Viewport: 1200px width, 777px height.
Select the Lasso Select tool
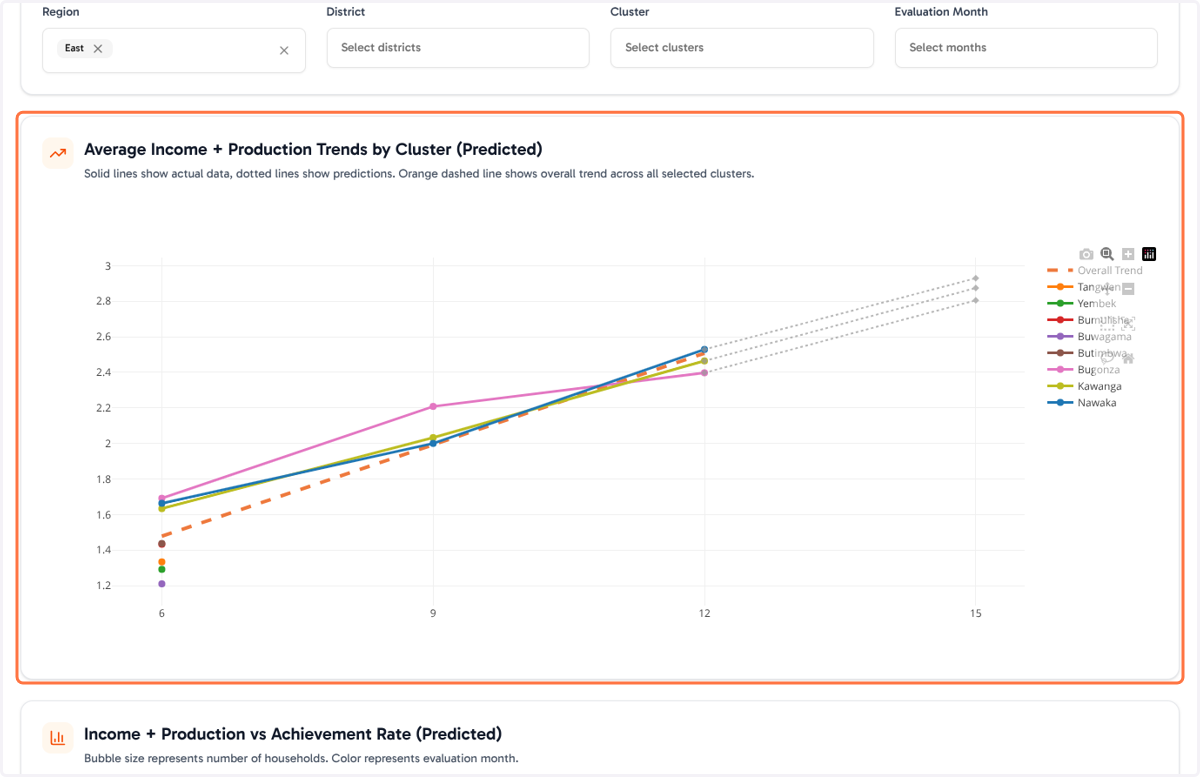click(x=1107, y=358)
